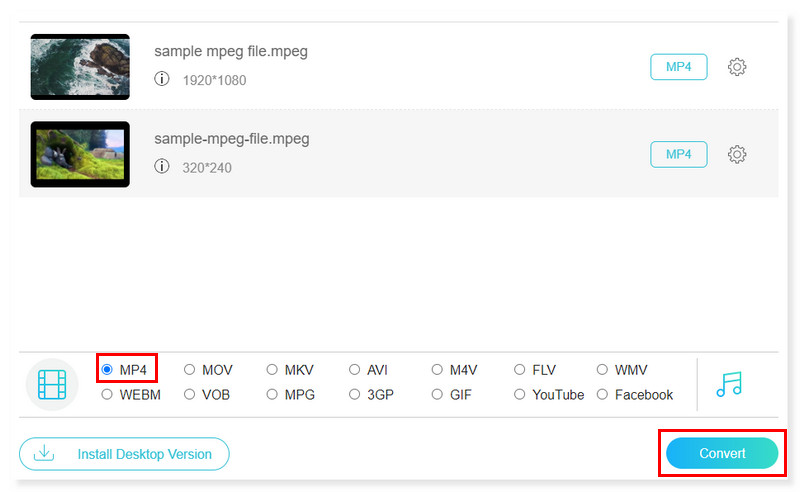
Task: Open settings gear for sample mpeg file.mpeg
Action: tap(737, 67)
